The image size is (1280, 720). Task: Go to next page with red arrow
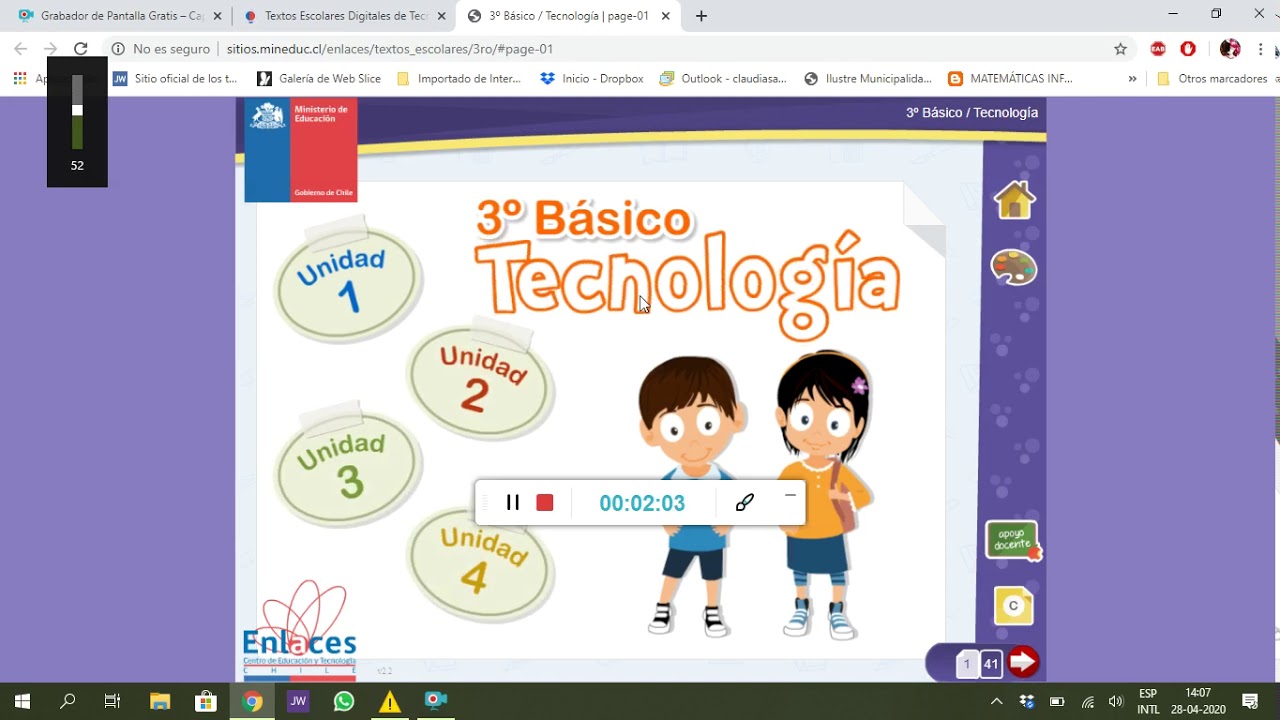(1023, 662)
